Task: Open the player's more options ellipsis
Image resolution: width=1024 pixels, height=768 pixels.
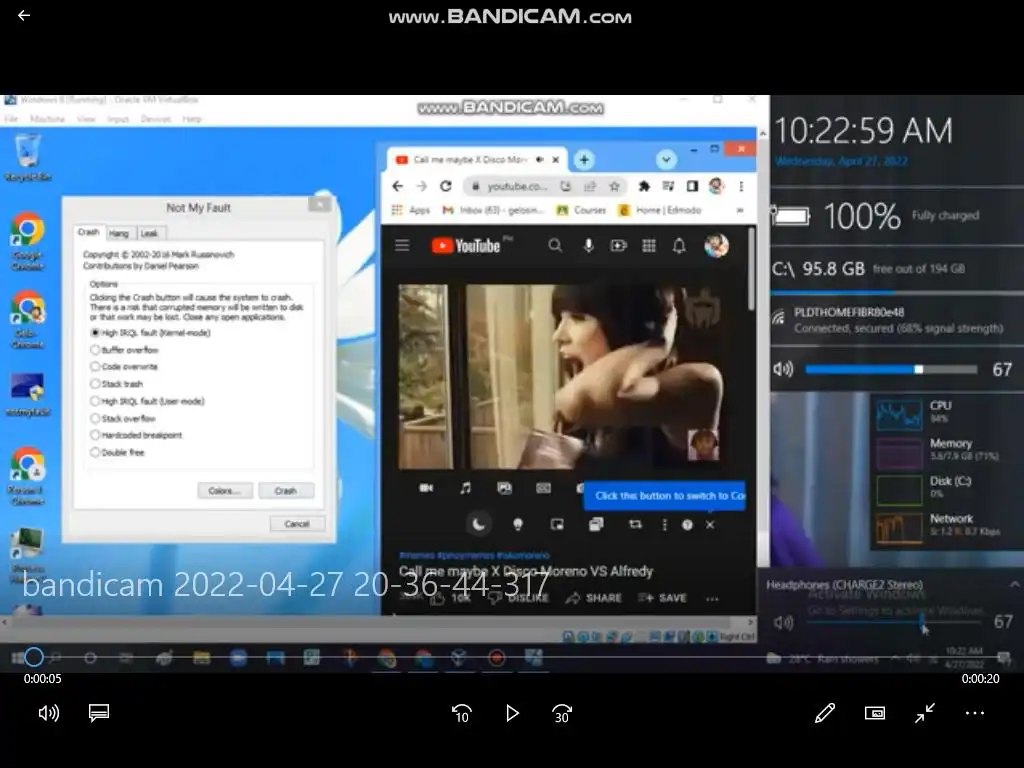Action: tap(974, 713)
